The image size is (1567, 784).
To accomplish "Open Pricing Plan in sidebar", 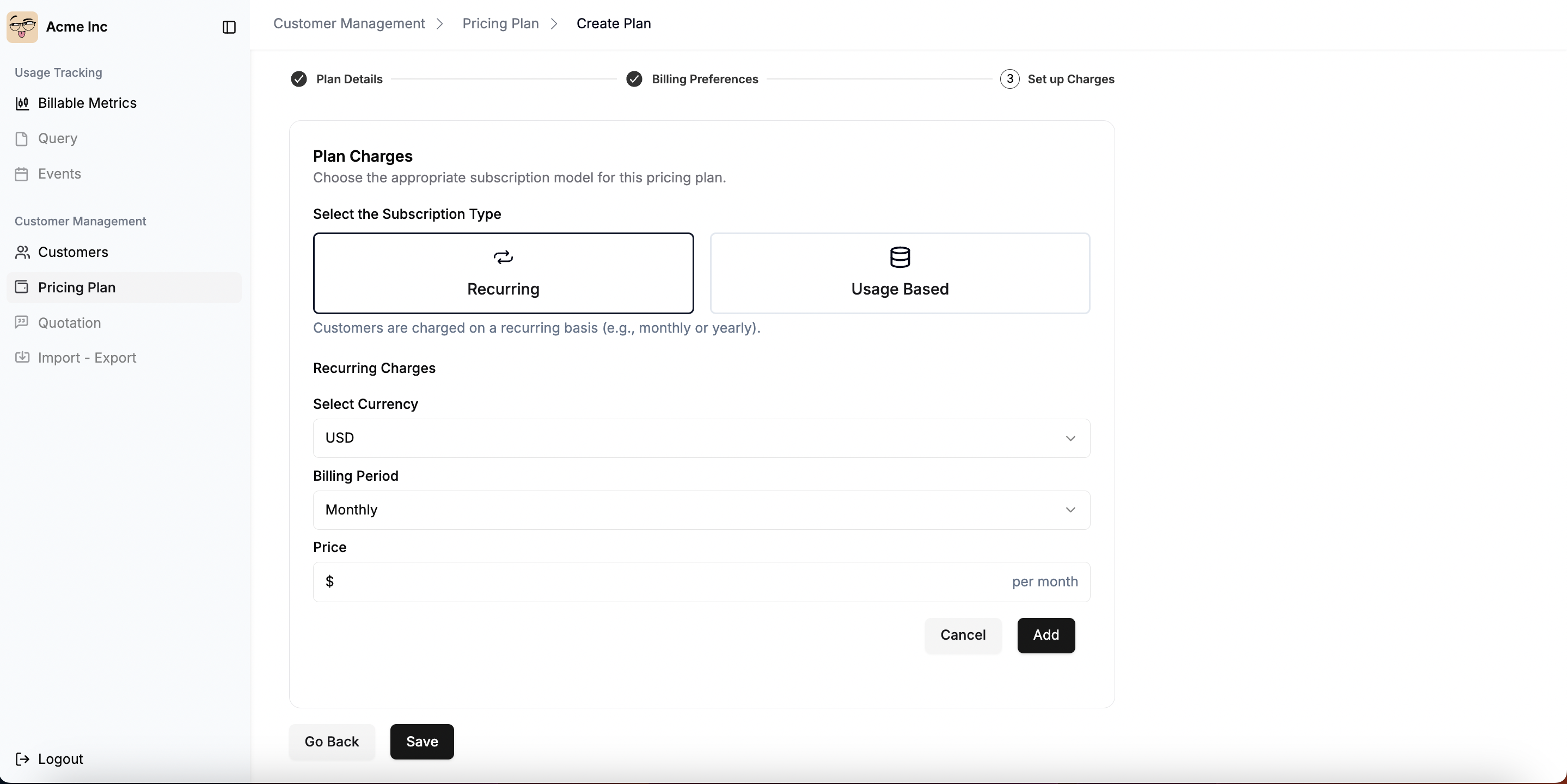I will click(77, 287).
